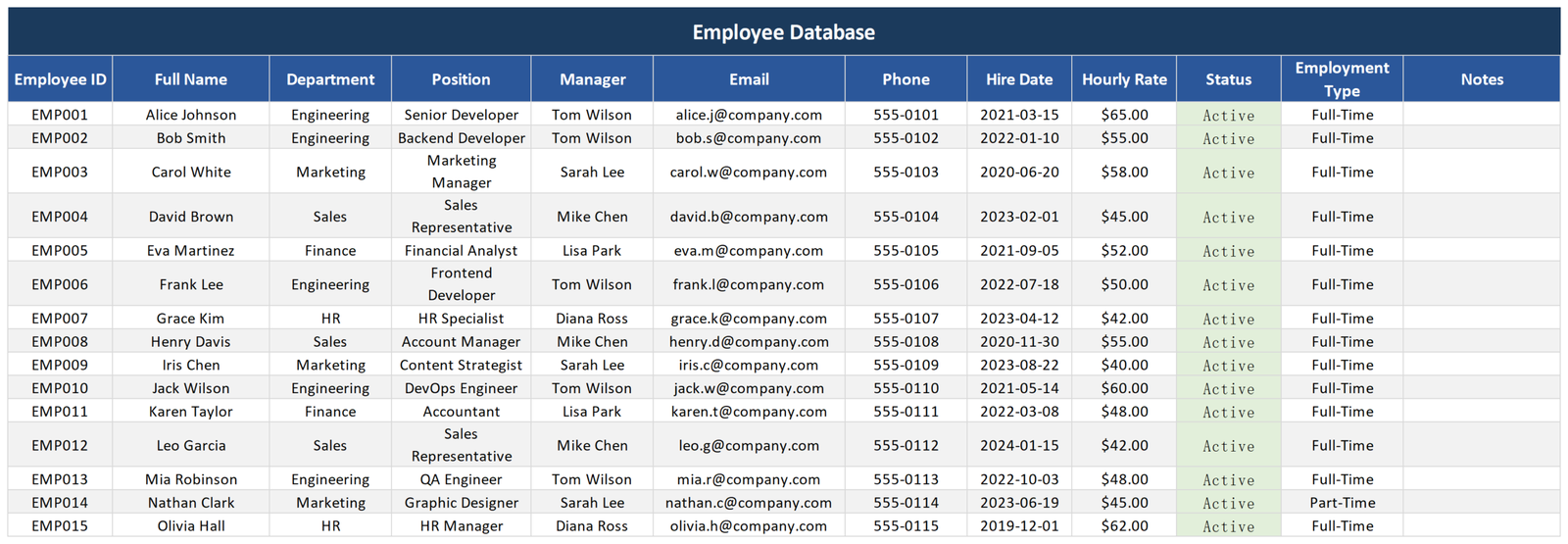
Task: Click the Status column header
Action: click(x=1229, y=79)
